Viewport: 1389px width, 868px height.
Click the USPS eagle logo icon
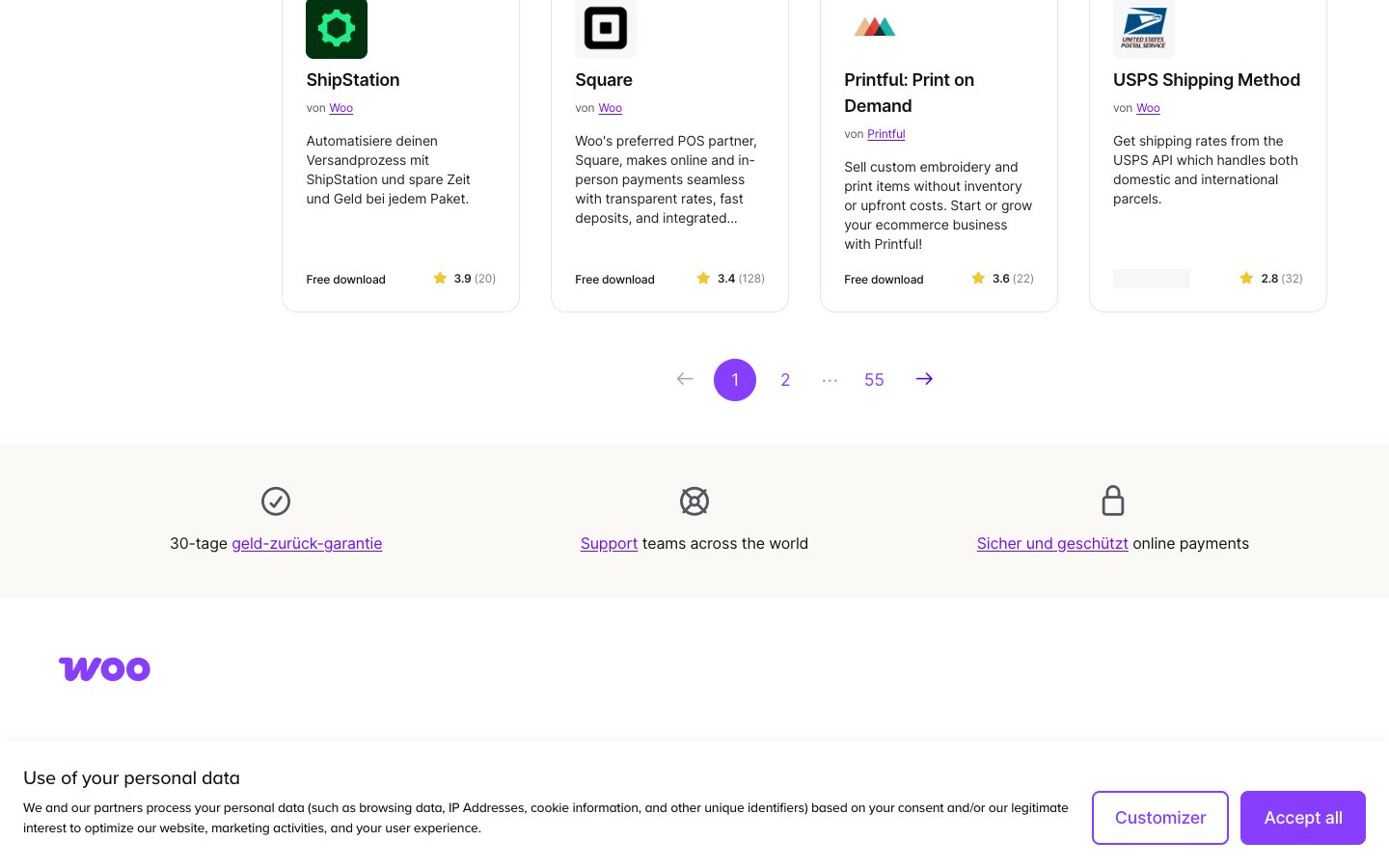(x=1144, y=28)
